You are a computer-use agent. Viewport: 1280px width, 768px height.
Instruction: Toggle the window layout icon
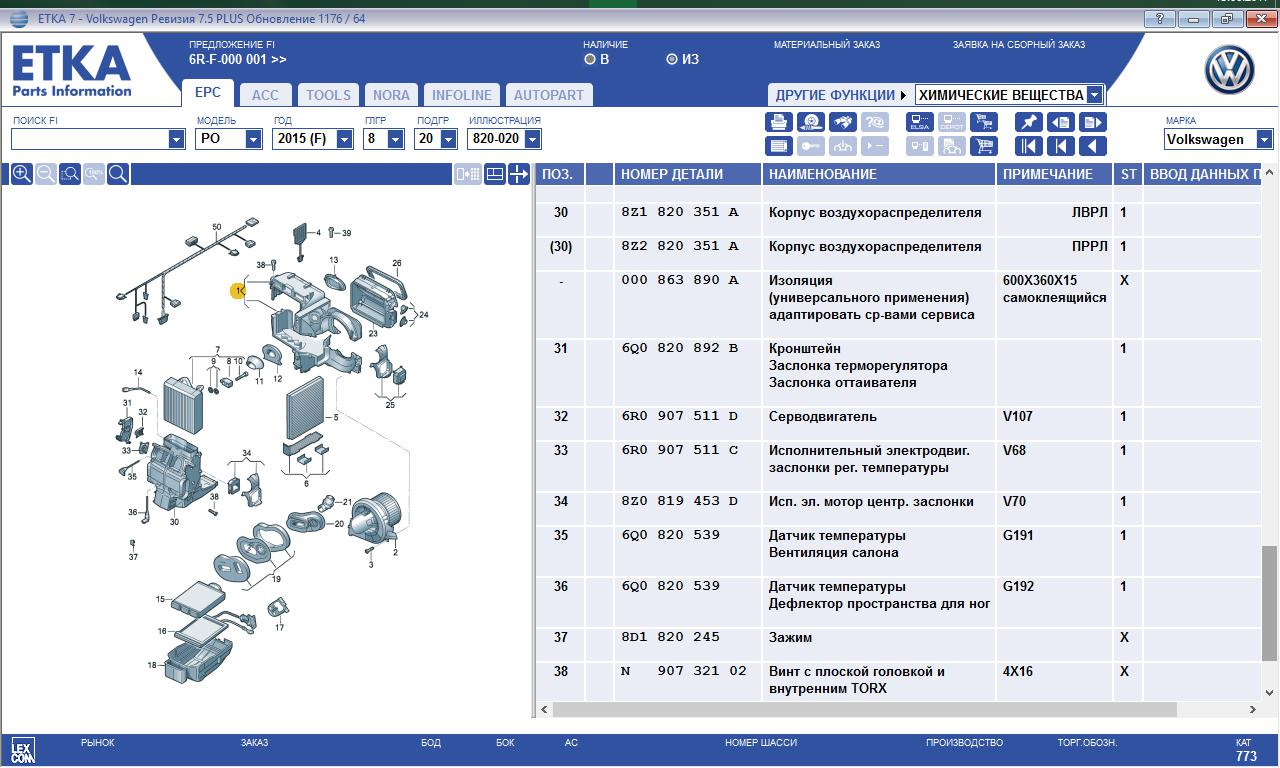[x=494, y=174]
